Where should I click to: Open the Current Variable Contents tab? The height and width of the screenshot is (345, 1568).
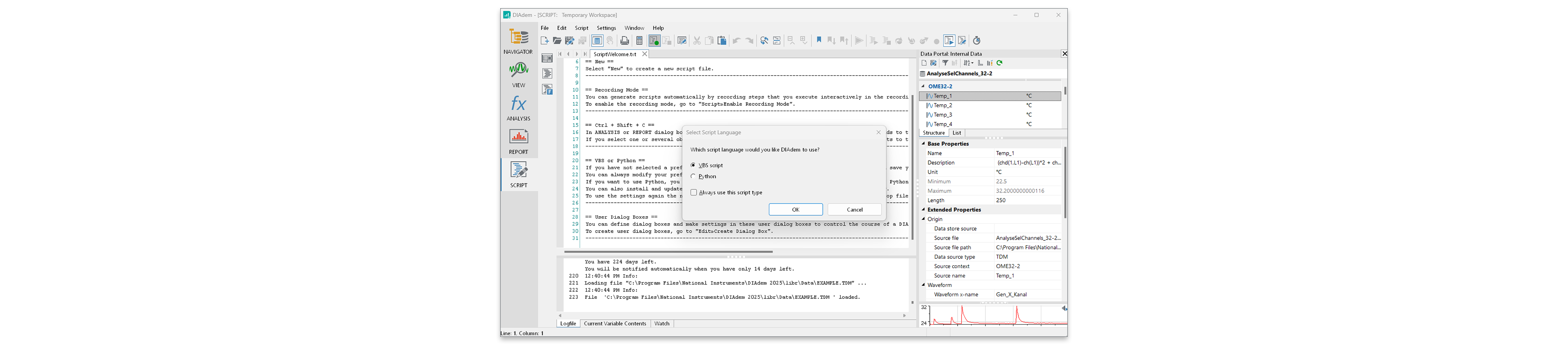click(x=615, y=324)
